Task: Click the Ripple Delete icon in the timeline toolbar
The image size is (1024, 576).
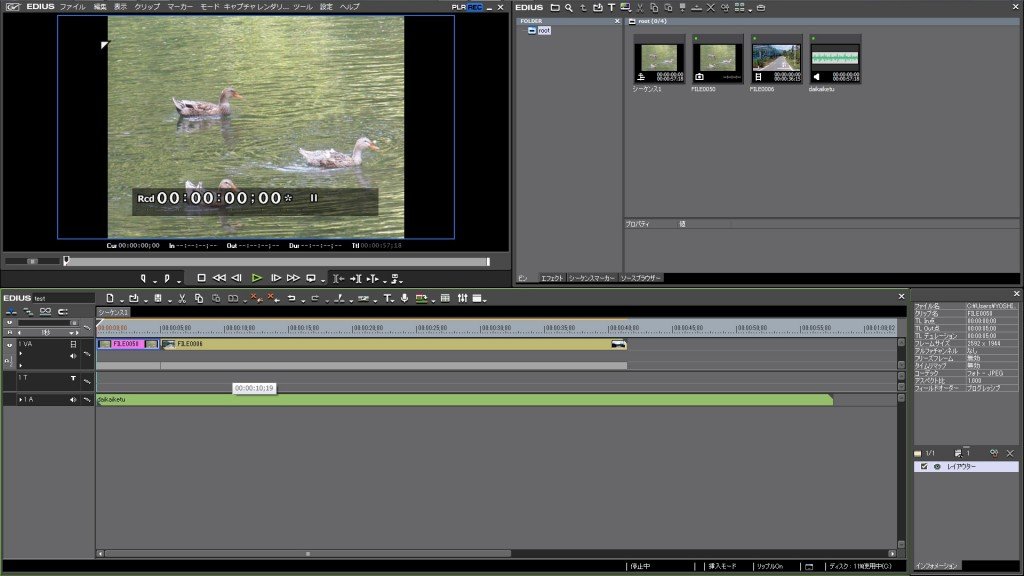Action: click(x=274, y=298)
